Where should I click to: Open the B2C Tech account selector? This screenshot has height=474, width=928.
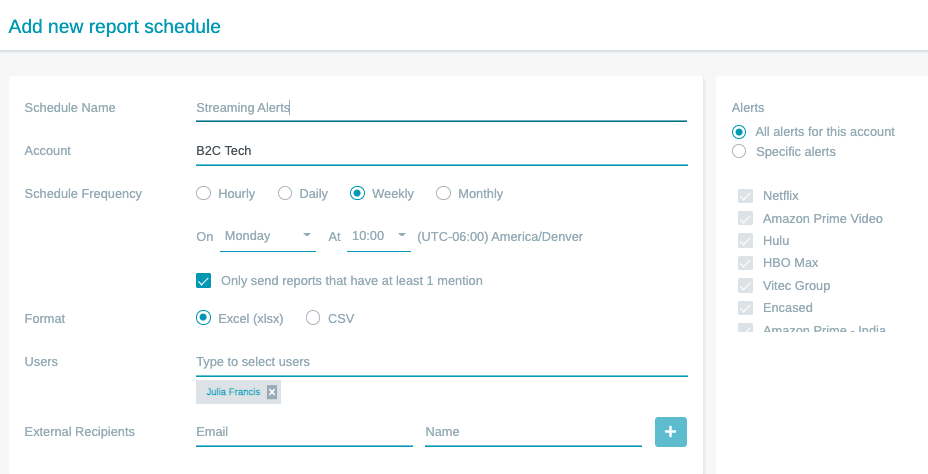[x=441, y=151]
